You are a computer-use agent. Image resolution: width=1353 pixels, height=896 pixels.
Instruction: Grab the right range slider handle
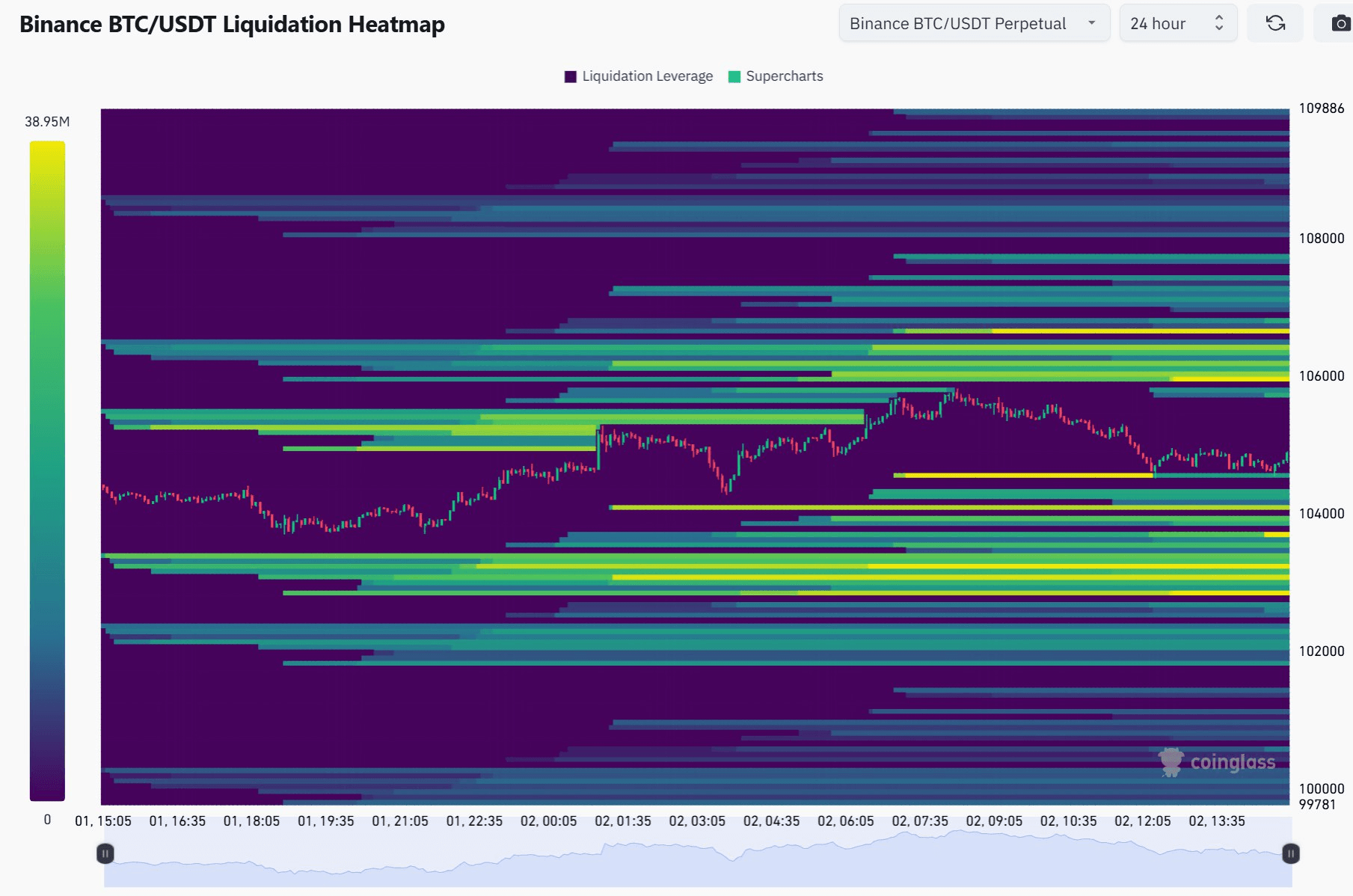pyautogui.click(x=1290, y=853)
